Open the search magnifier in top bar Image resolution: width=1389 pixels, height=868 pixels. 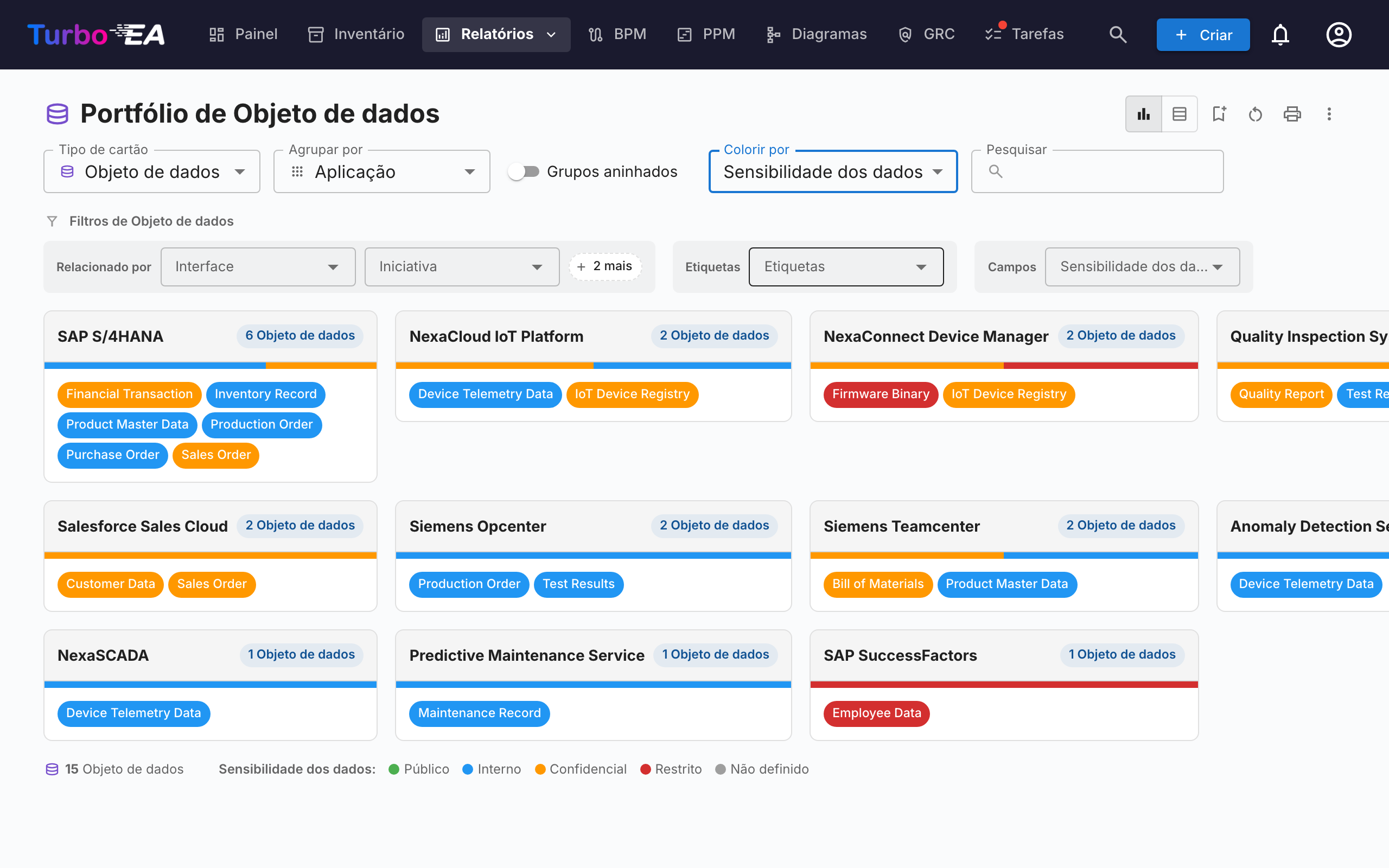pyautogui.click(x=1118, y=34)
